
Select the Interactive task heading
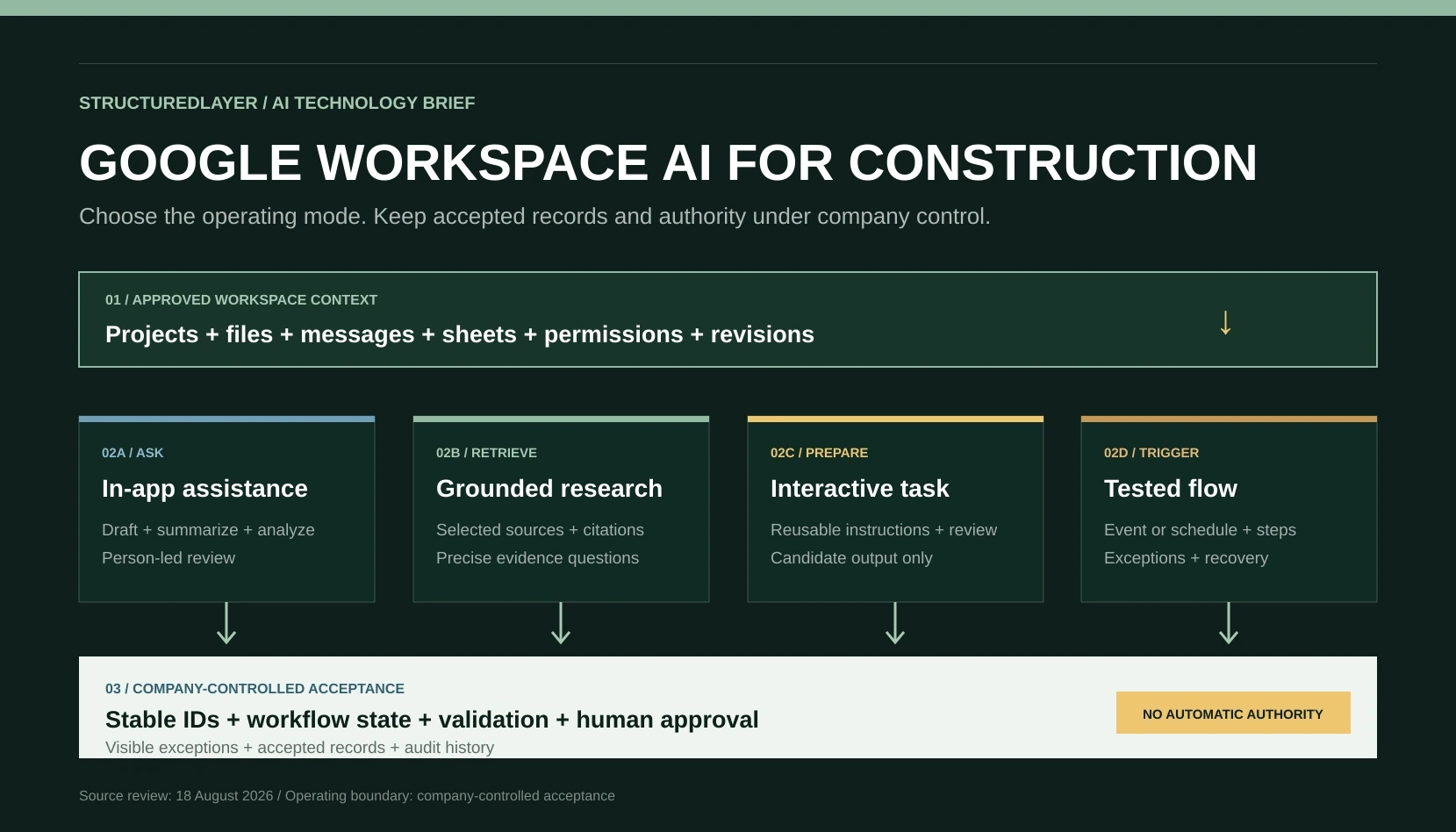(x=860, y=489)
